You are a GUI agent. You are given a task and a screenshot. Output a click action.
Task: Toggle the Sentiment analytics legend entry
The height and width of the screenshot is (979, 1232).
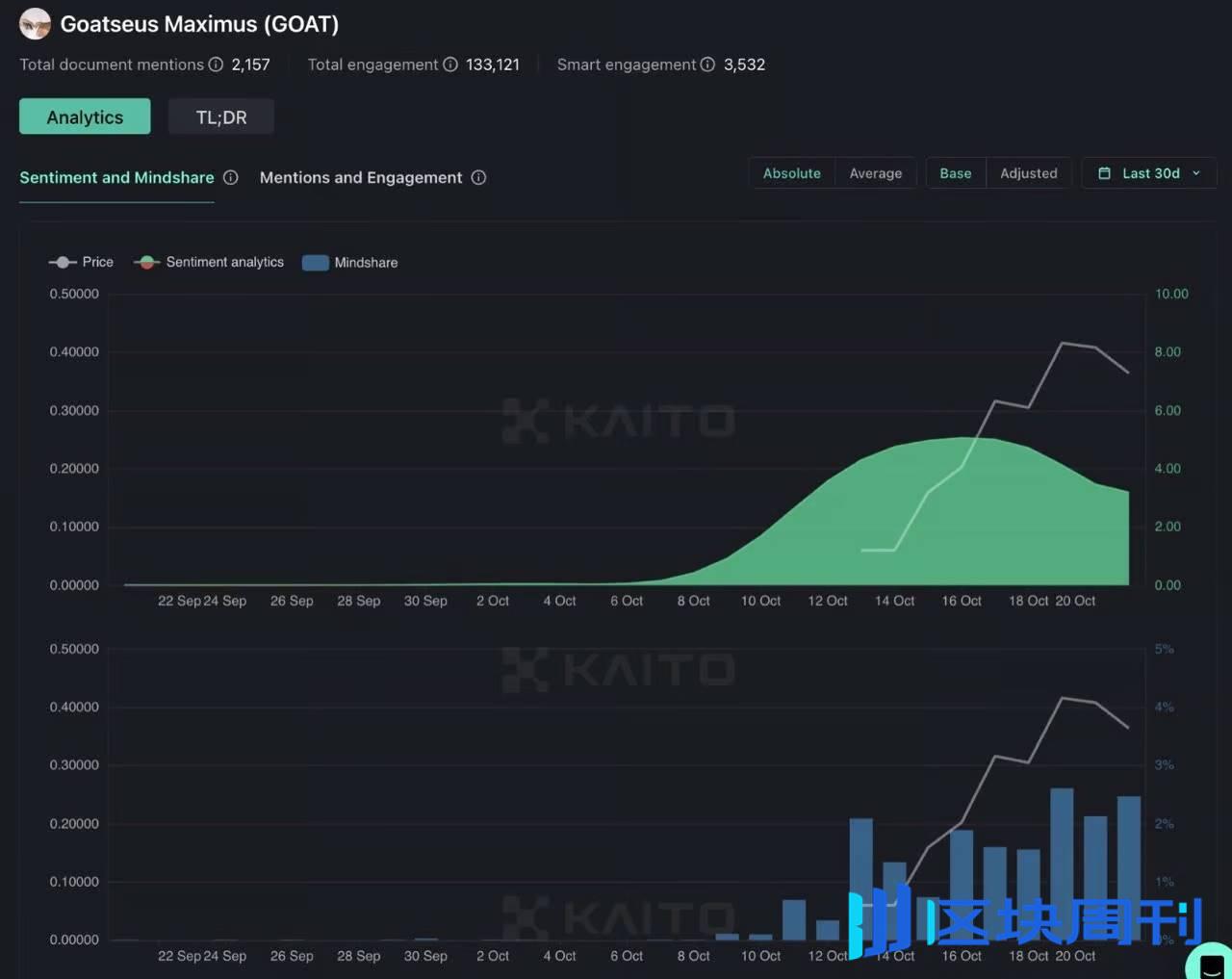(x=209, y=262)
